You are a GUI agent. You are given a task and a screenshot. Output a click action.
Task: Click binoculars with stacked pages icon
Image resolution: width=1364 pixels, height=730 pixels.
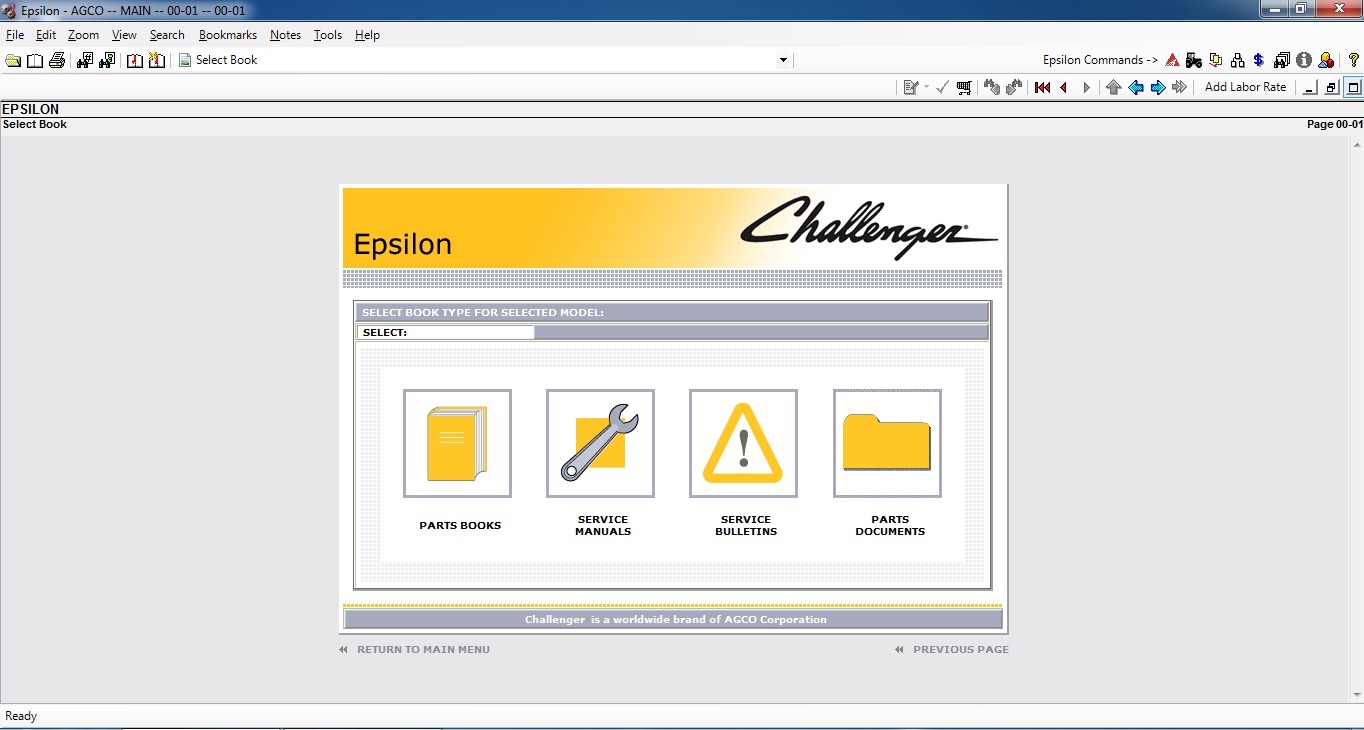pyautogui.click(x=1282, y=60)
